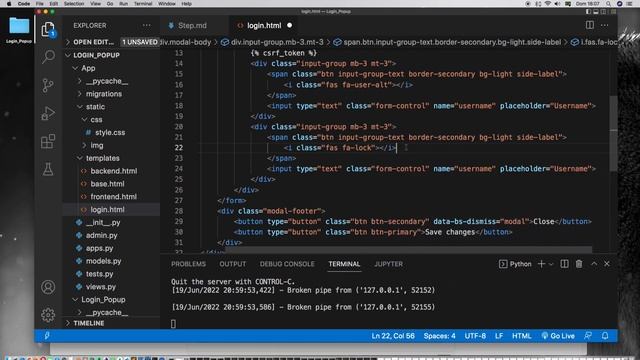Collapse the LOGIN_POPUP root folder
Viewport: 640px width, 360px height.
(x=96, y=55)
